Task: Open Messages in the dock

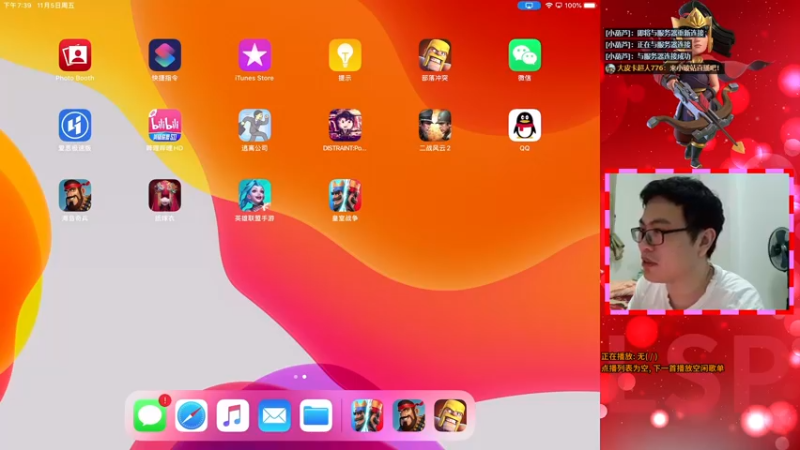Action: [149, 415]
